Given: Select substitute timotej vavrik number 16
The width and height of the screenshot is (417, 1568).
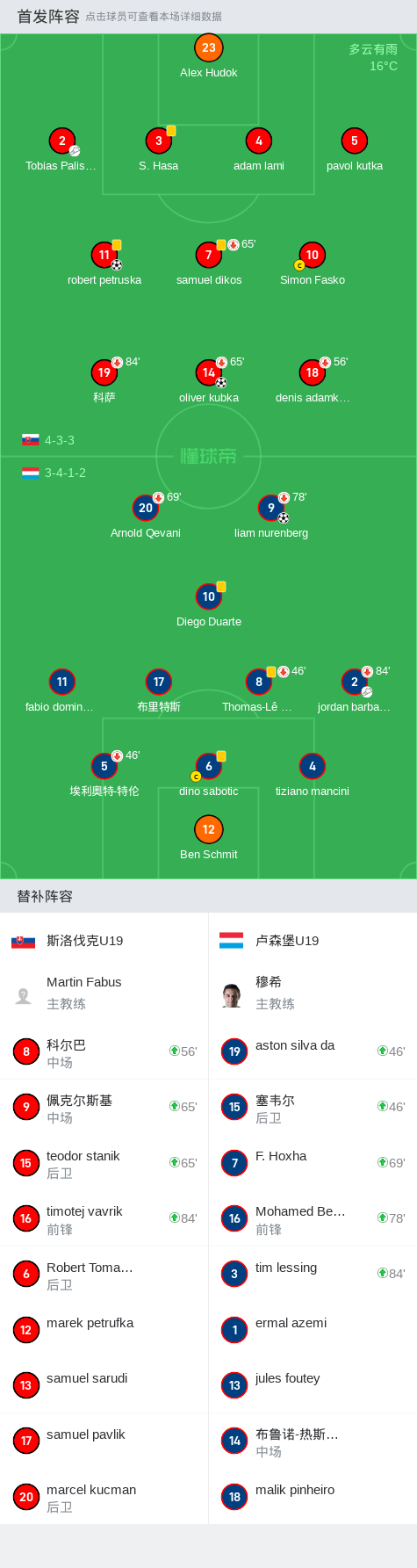Looking at the screenshot, I should pyautogui.click(x=104, y=1218).
